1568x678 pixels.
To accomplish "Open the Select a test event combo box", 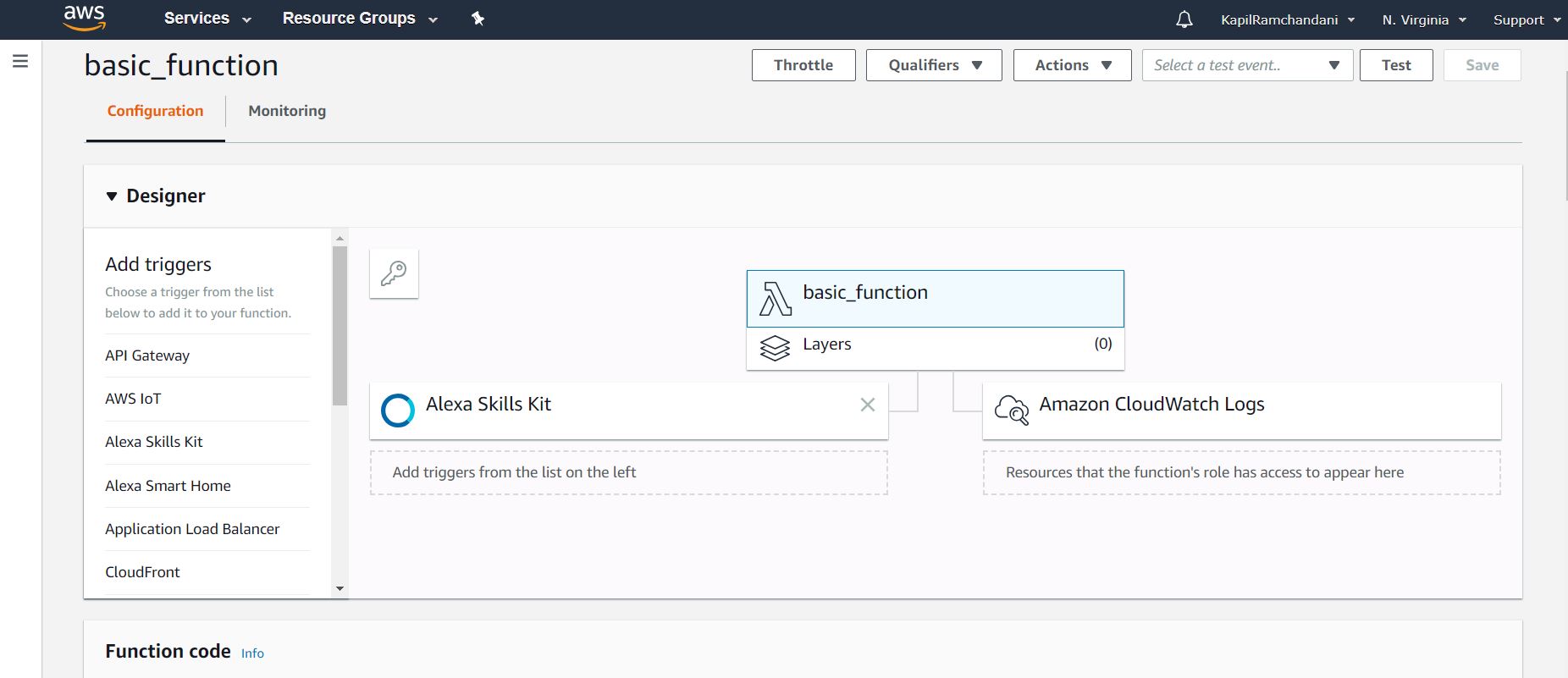I will [x=1247, y=65].
